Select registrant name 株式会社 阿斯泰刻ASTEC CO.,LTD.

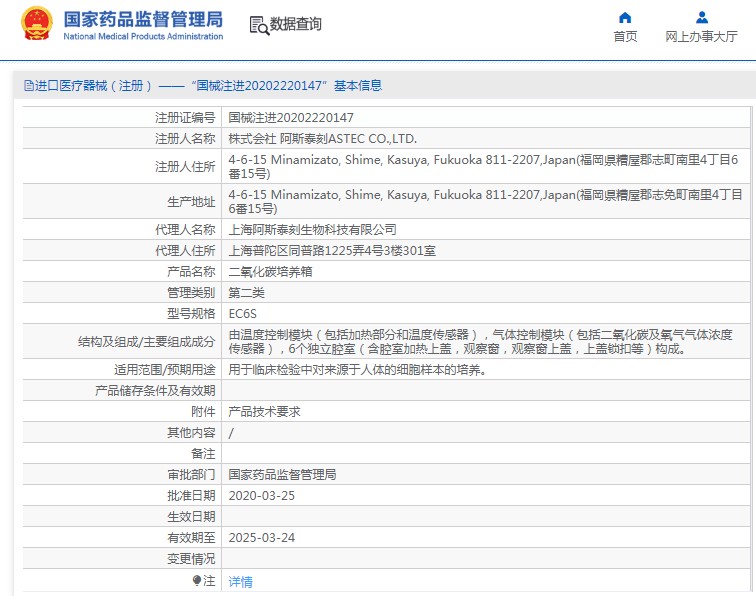323,139
